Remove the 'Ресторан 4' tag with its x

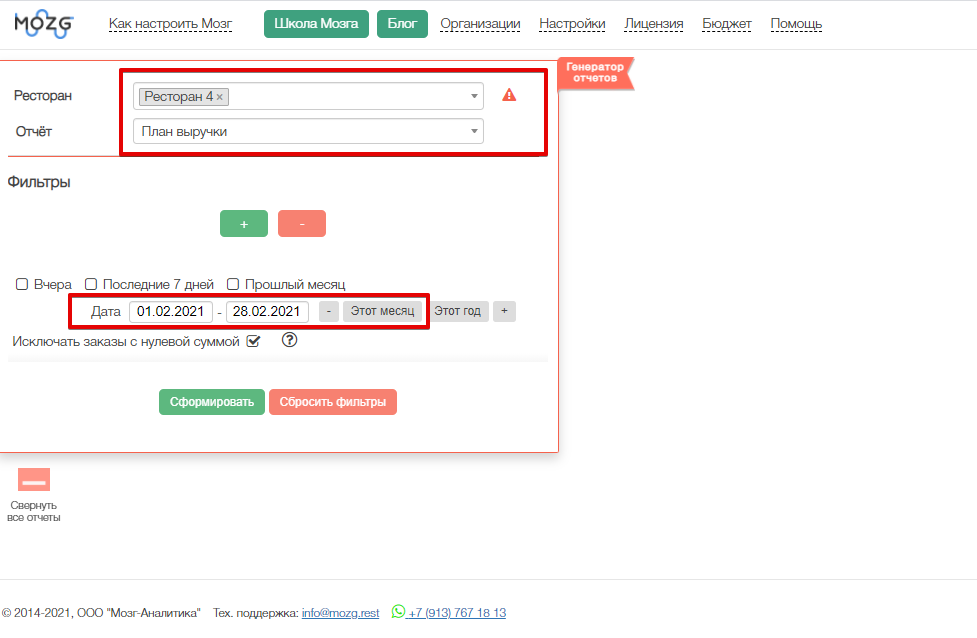[220, 97]
